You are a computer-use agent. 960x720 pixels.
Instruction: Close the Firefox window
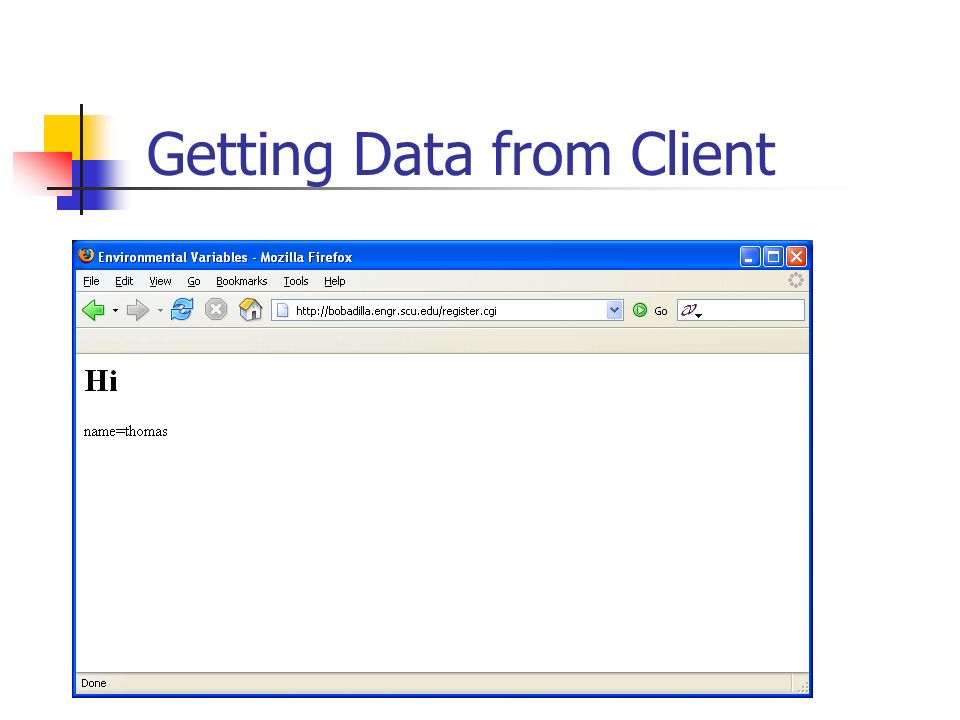(x=796, y=257)
